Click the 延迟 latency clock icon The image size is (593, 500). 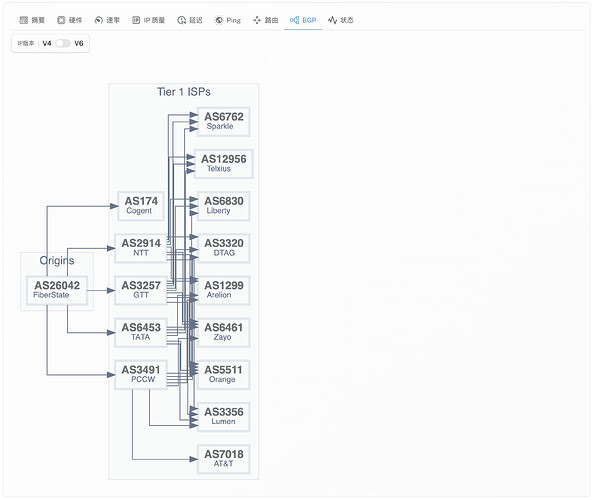coord(182,20)
